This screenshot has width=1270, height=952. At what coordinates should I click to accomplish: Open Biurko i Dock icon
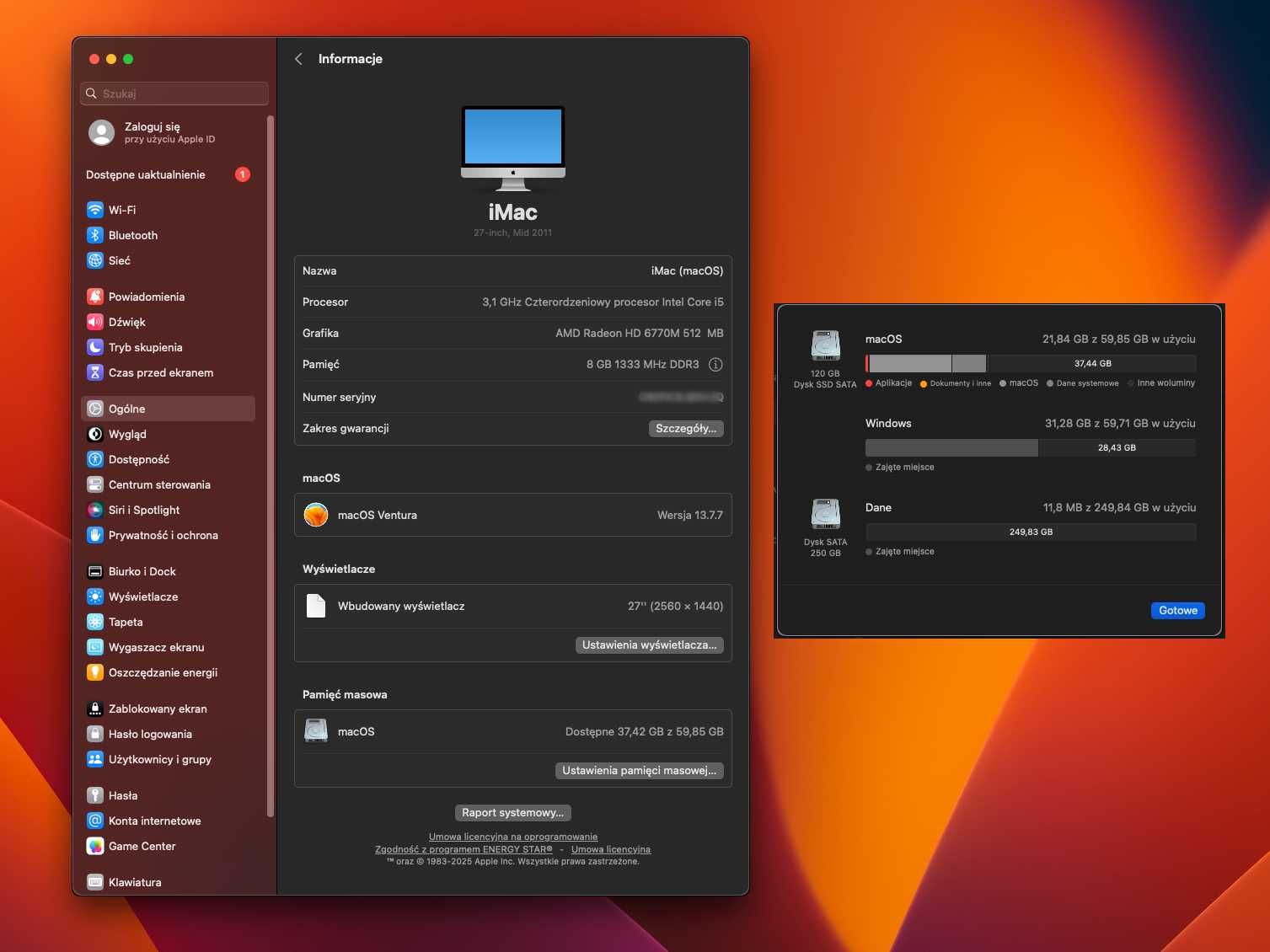[95, 571]
